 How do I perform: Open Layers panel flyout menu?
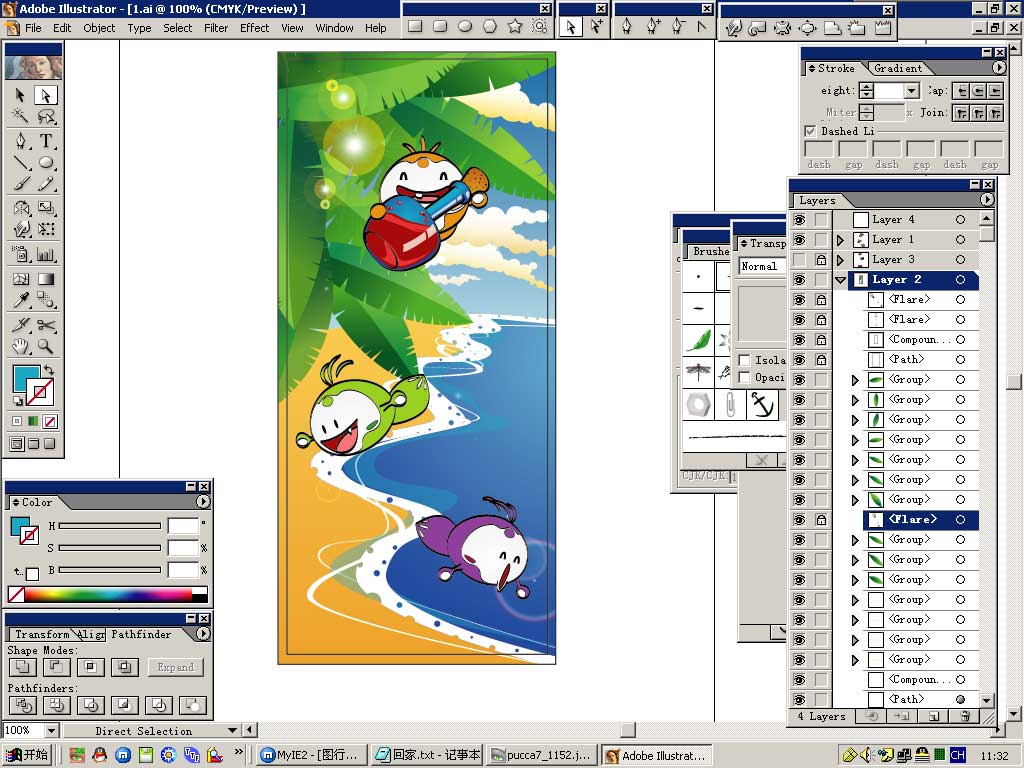(x=986, y=200)
